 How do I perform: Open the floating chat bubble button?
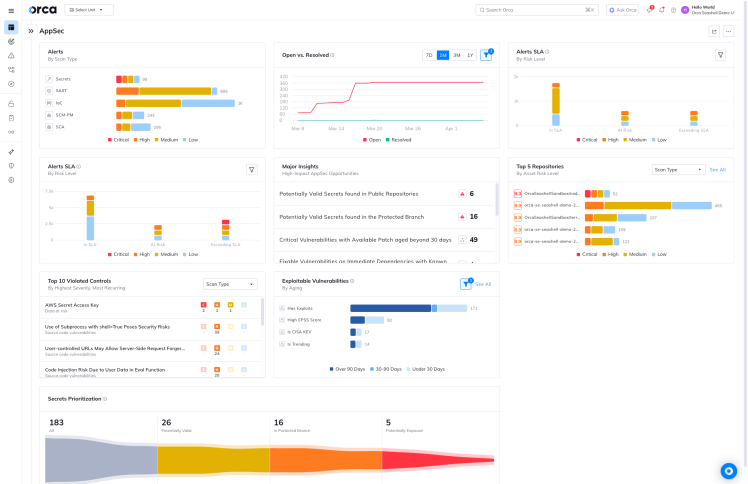(728, 471)
